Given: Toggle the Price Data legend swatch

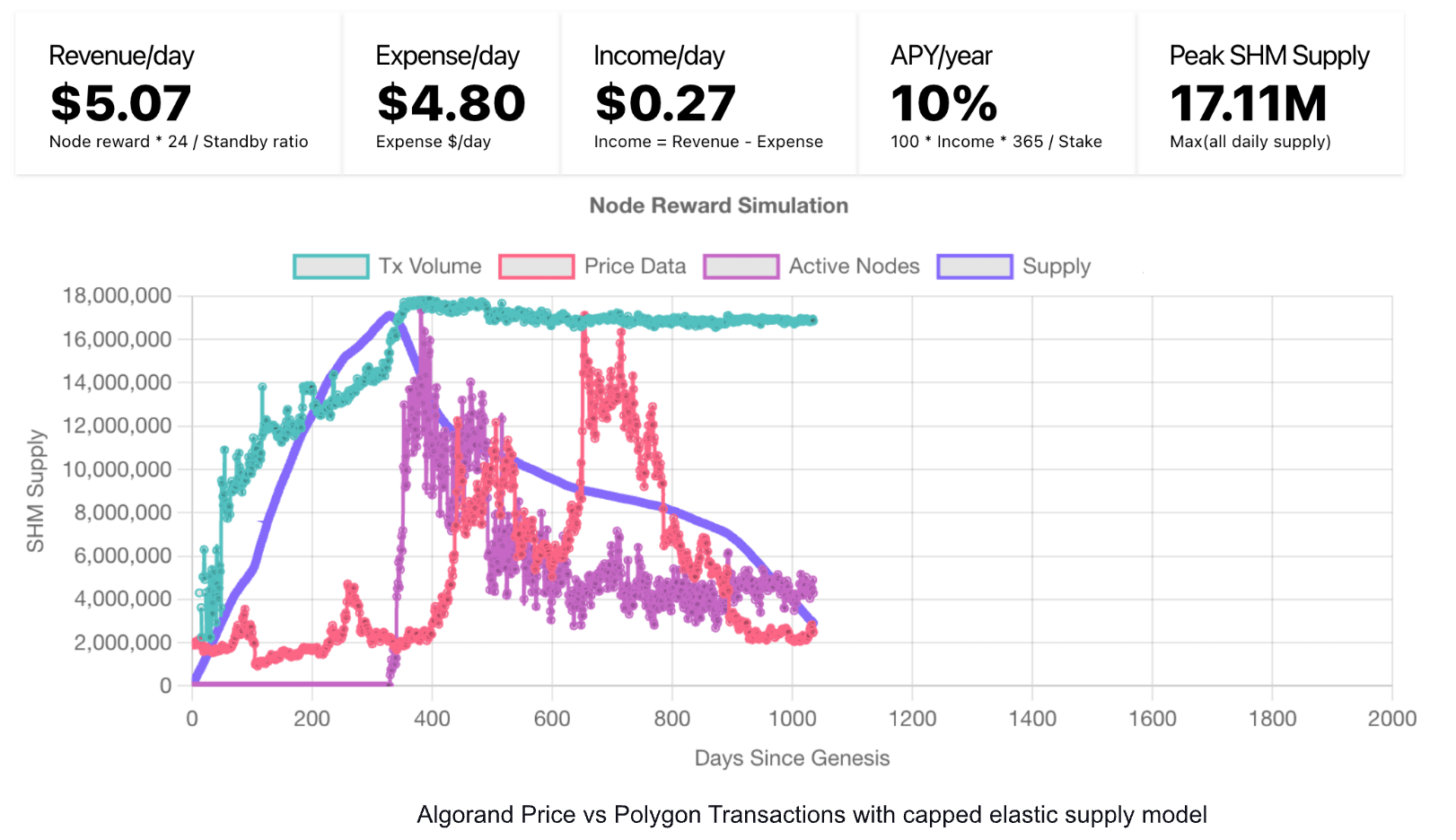Looking at the screenshot, I should point(537,267).
